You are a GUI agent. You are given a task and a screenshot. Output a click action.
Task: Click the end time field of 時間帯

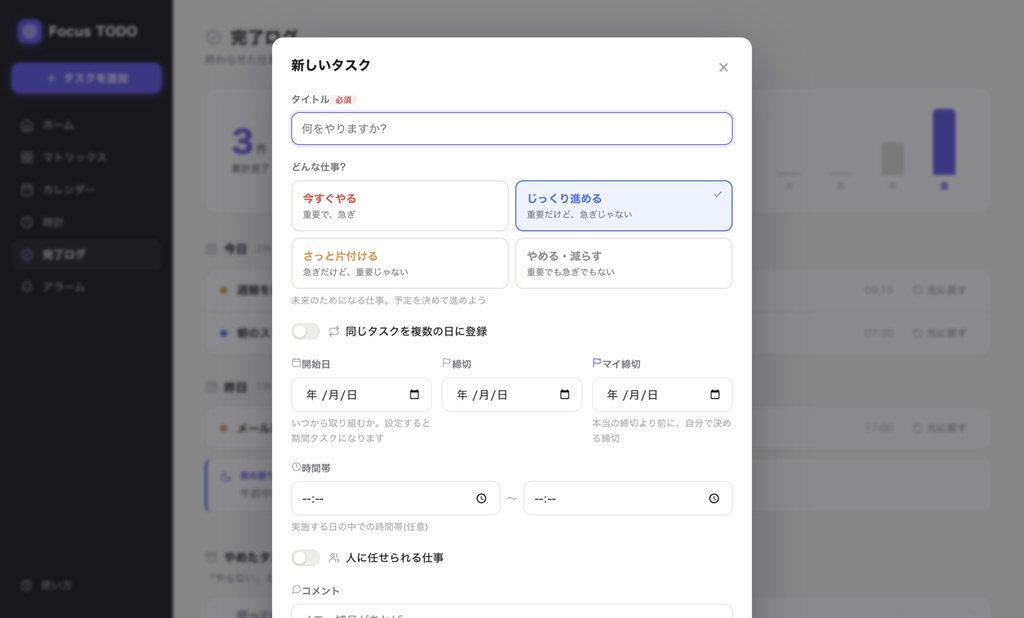tap(628, 498)
